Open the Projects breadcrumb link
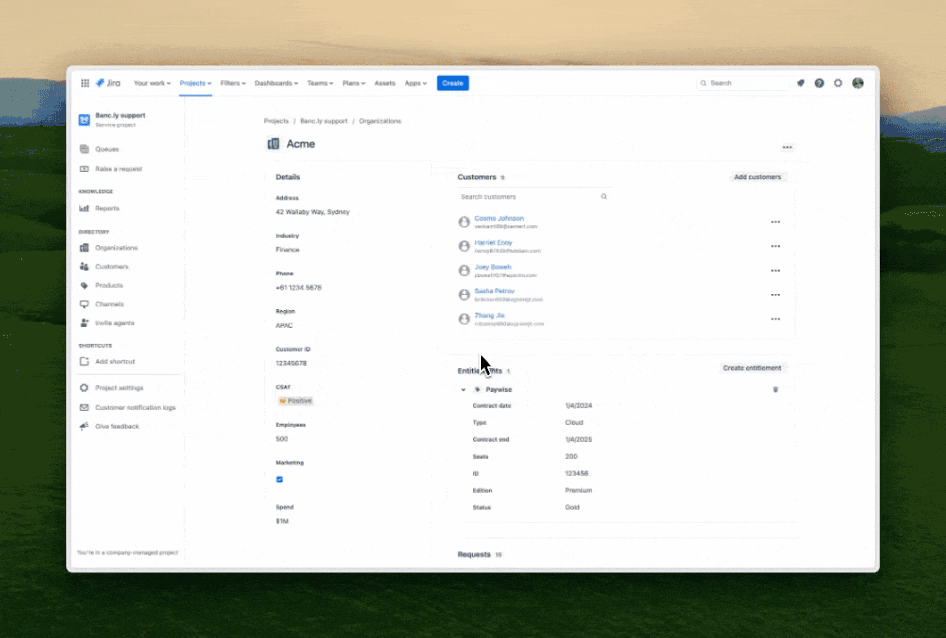Viewport: 946px width, 638px height. coord(276,121)
